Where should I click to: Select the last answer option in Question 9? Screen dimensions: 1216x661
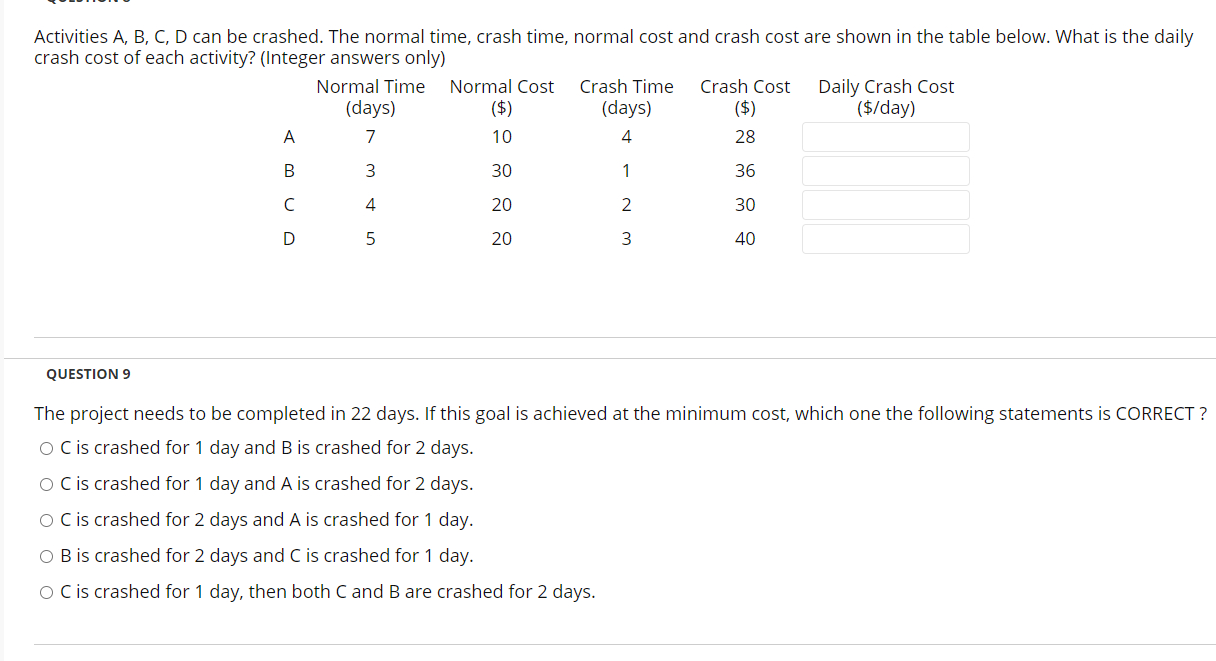[x=46, y=592]
